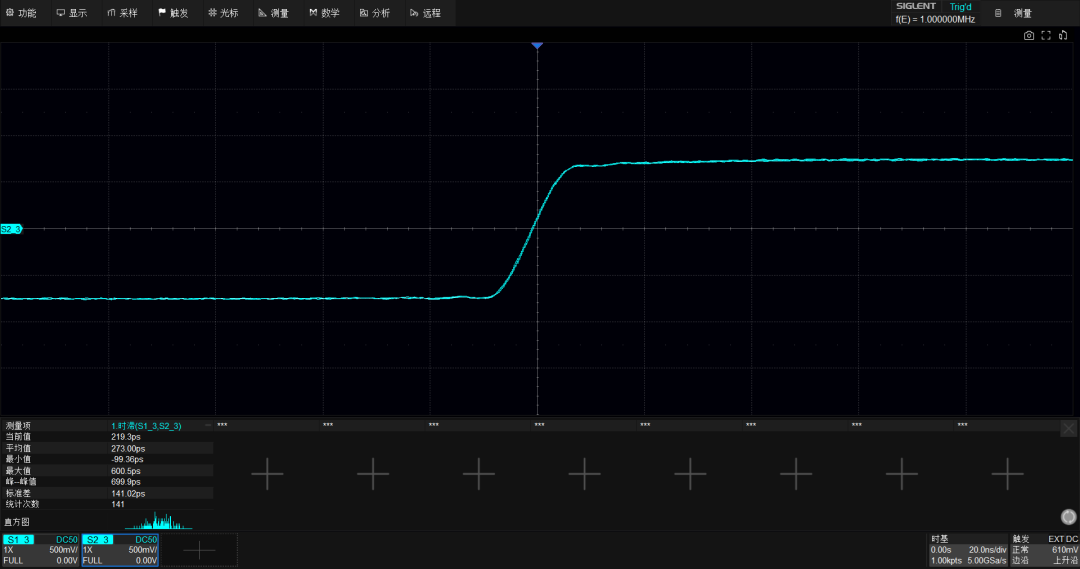
Task: Click the 600.5ps maximum value
Action: point(125,471)
